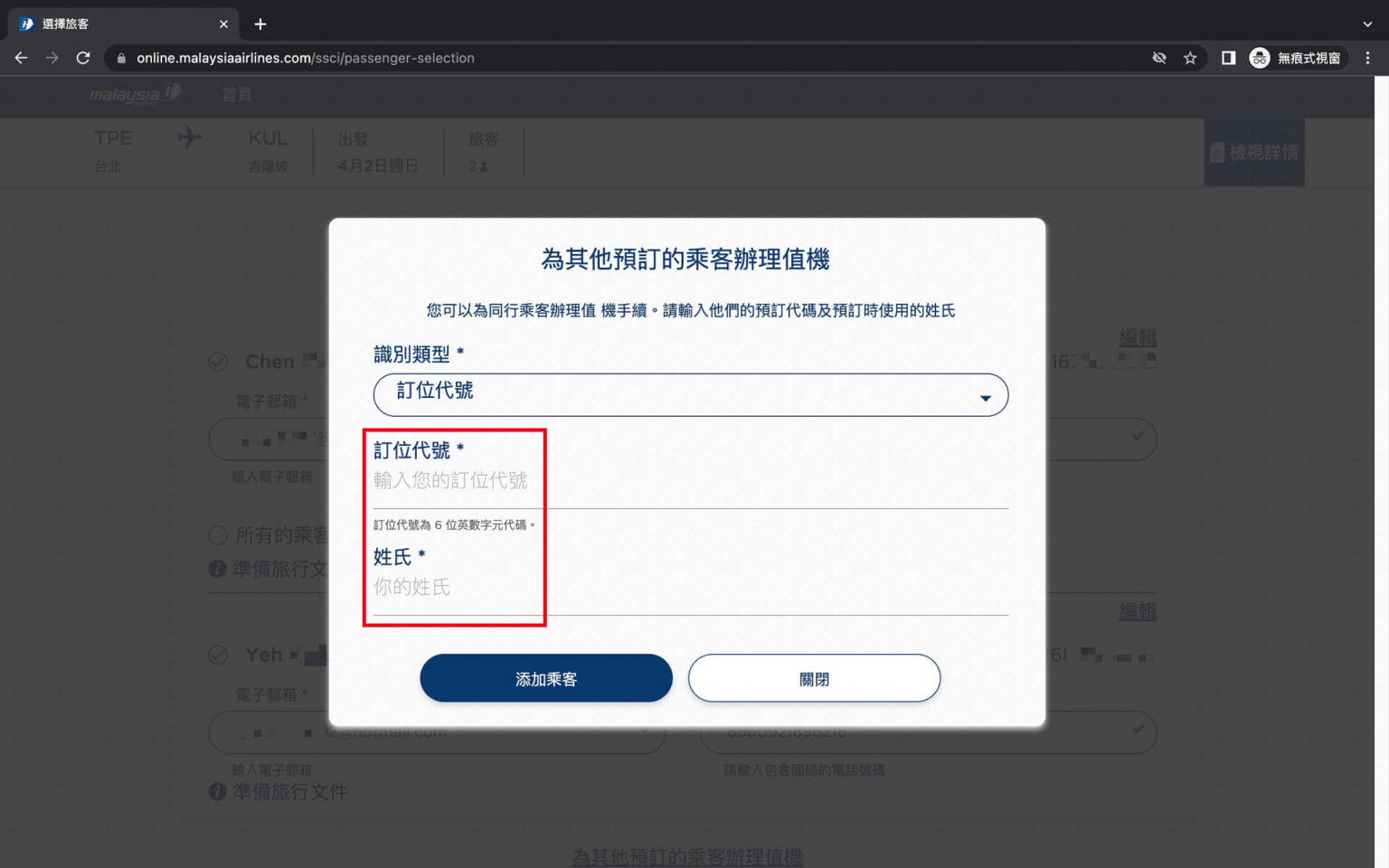Click the info icon beside Yeh's 準備旅行文件

(217, 792)
